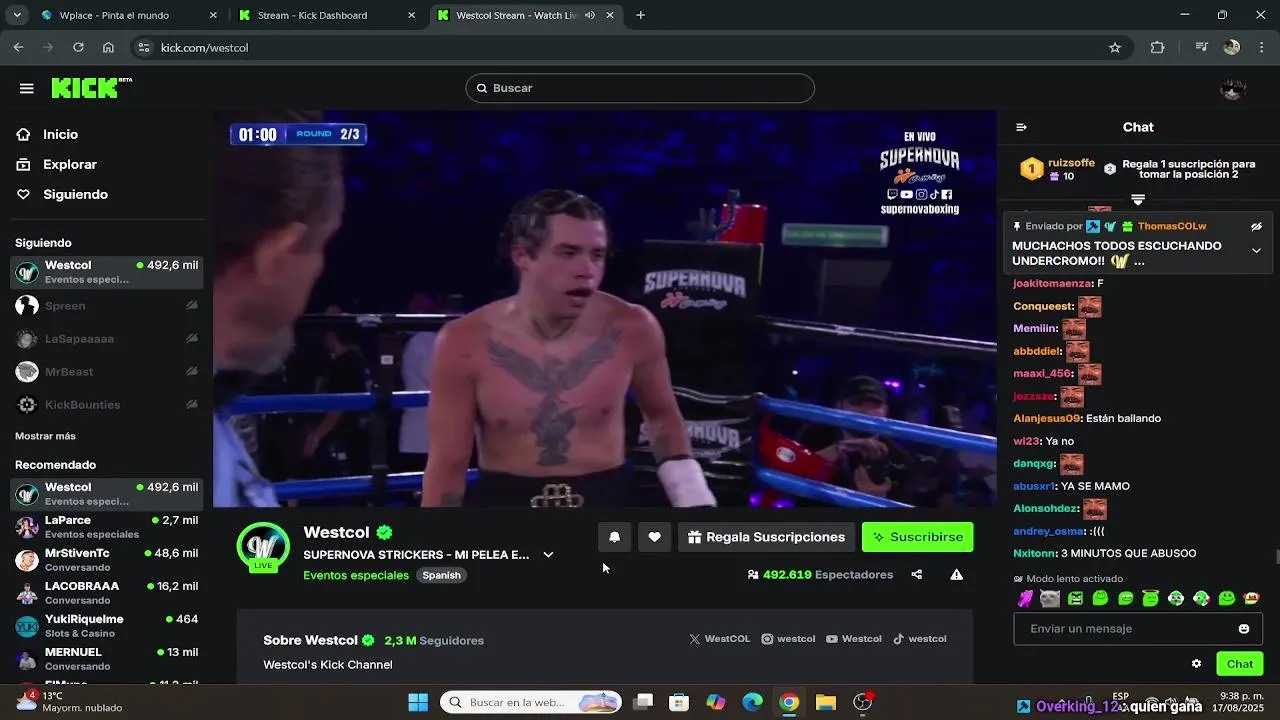The height and width of the screenshot is (720, 1280).
Task: Open LACOBRAAA recommended channel
Action: [x=107, y=593]
